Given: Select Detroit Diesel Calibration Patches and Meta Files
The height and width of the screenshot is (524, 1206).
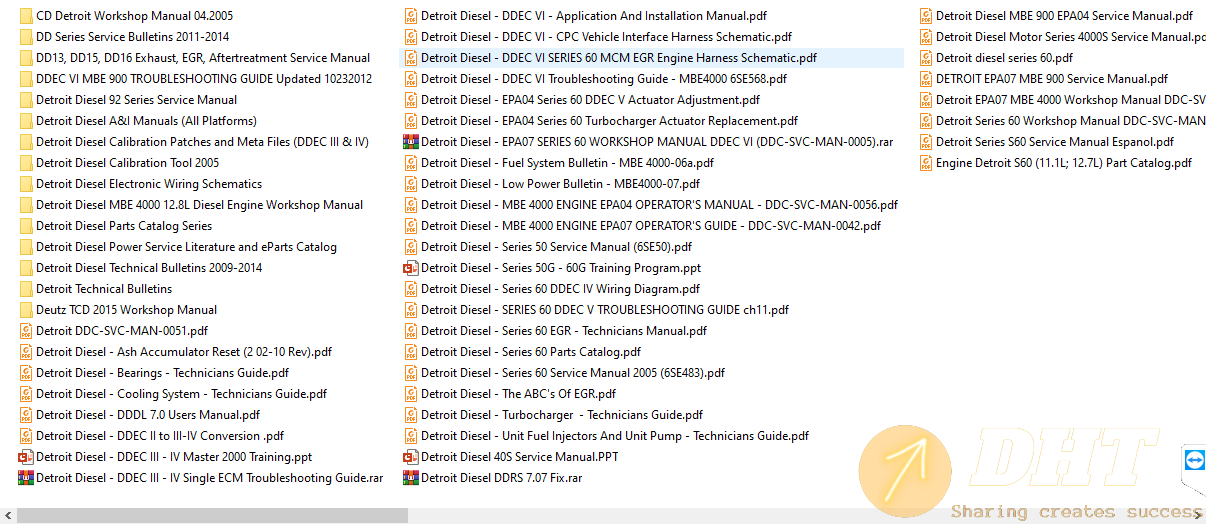Looking at the screenshot, I should click(202, 142).
